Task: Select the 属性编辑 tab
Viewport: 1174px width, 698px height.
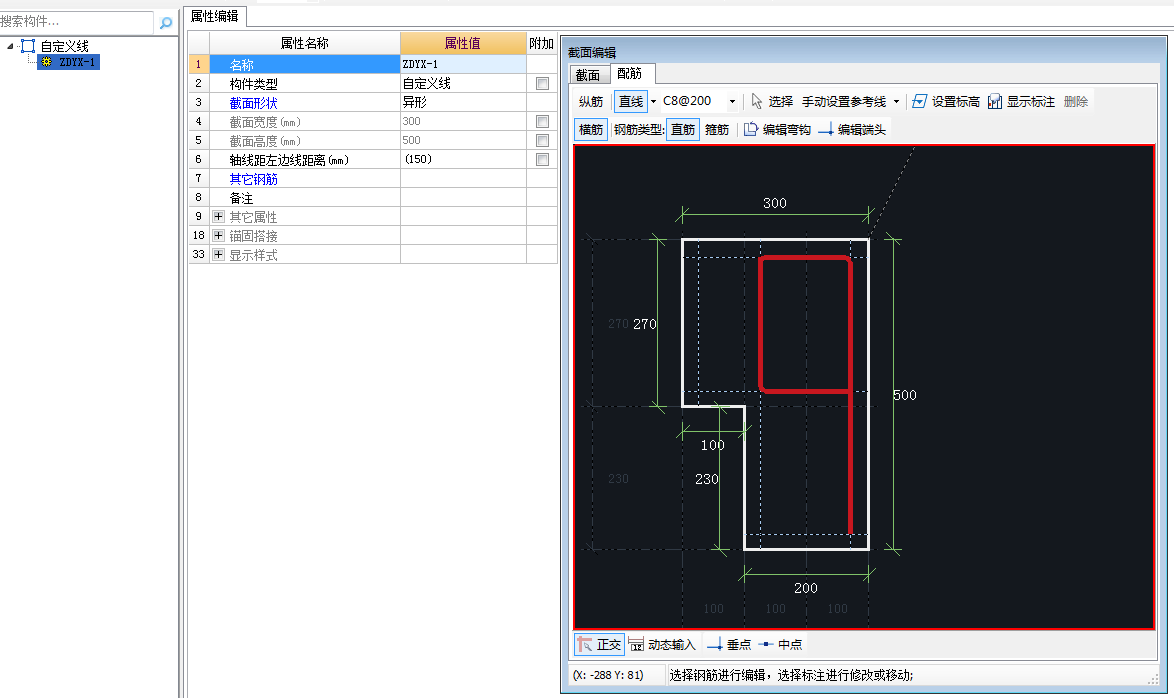Action: point(215,16)
